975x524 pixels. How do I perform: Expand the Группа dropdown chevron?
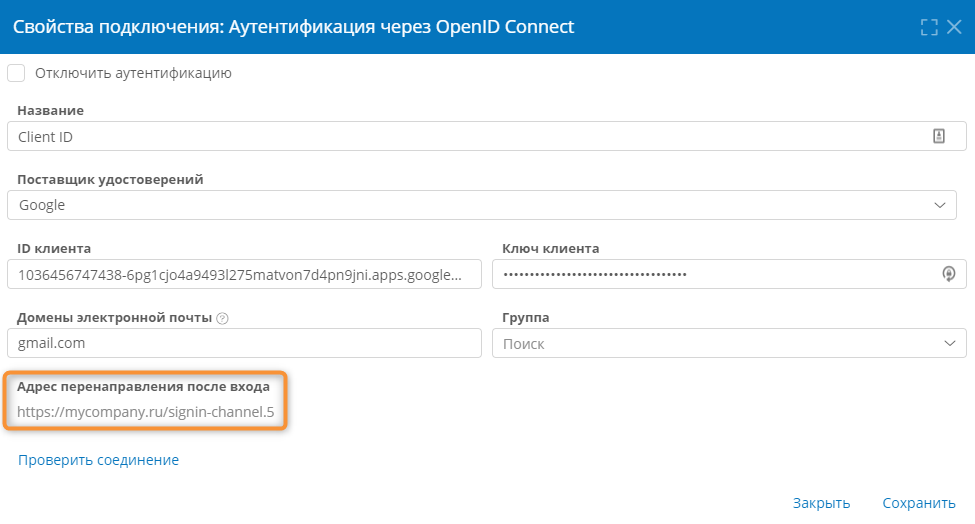pyautogui.click(x=949, y=343)
